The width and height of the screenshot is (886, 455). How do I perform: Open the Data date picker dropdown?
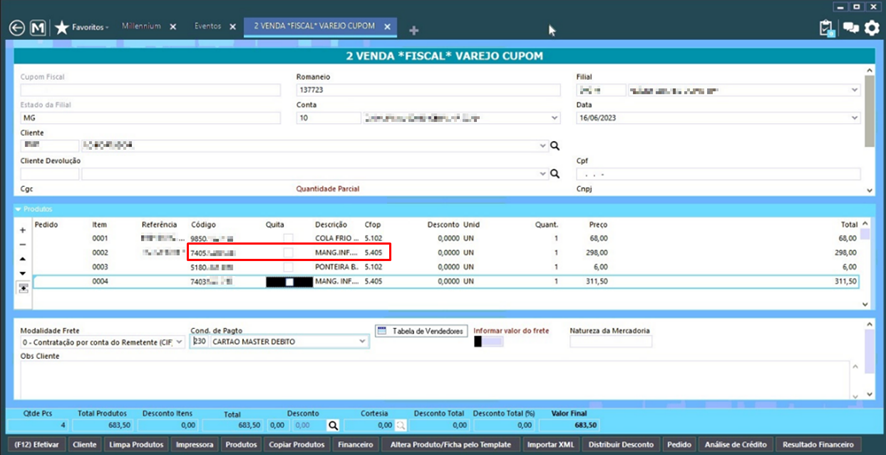click(x=854, y=118)
